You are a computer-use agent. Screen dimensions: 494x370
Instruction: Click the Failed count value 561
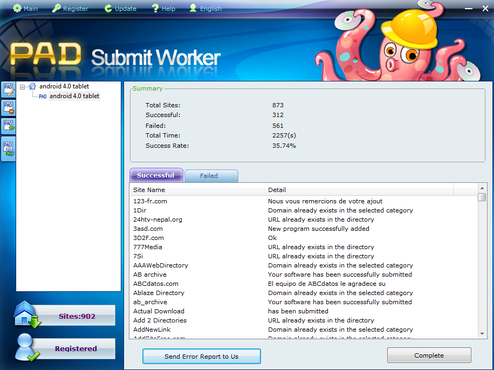click(278, 126)
